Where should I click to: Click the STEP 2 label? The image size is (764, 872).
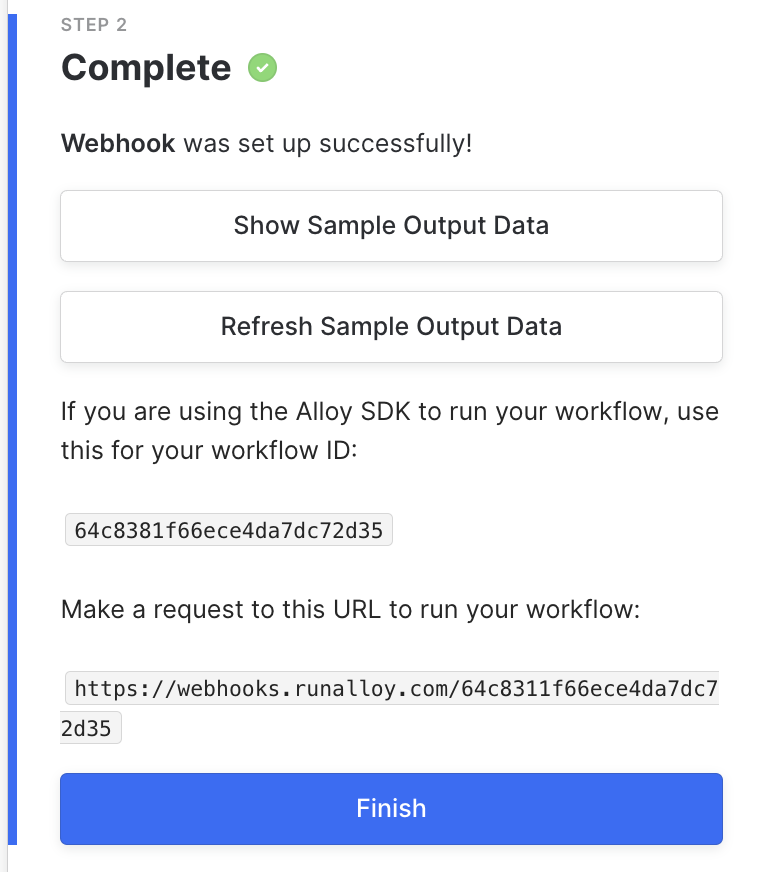(94, 25)
